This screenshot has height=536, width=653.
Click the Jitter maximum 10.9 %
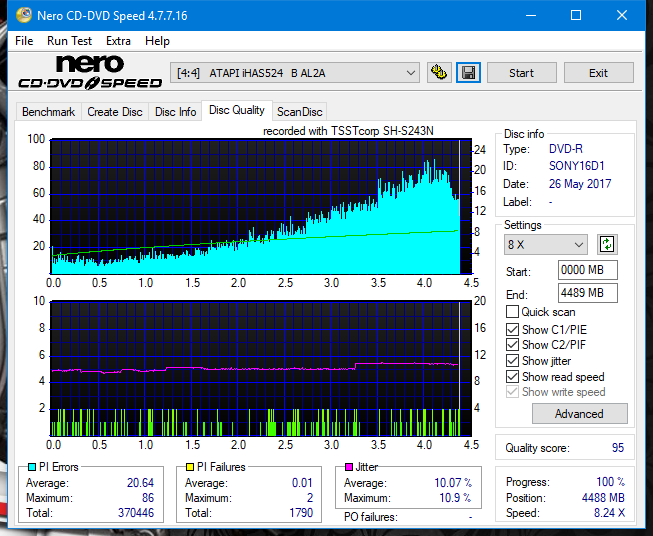[x=455, y=498]
